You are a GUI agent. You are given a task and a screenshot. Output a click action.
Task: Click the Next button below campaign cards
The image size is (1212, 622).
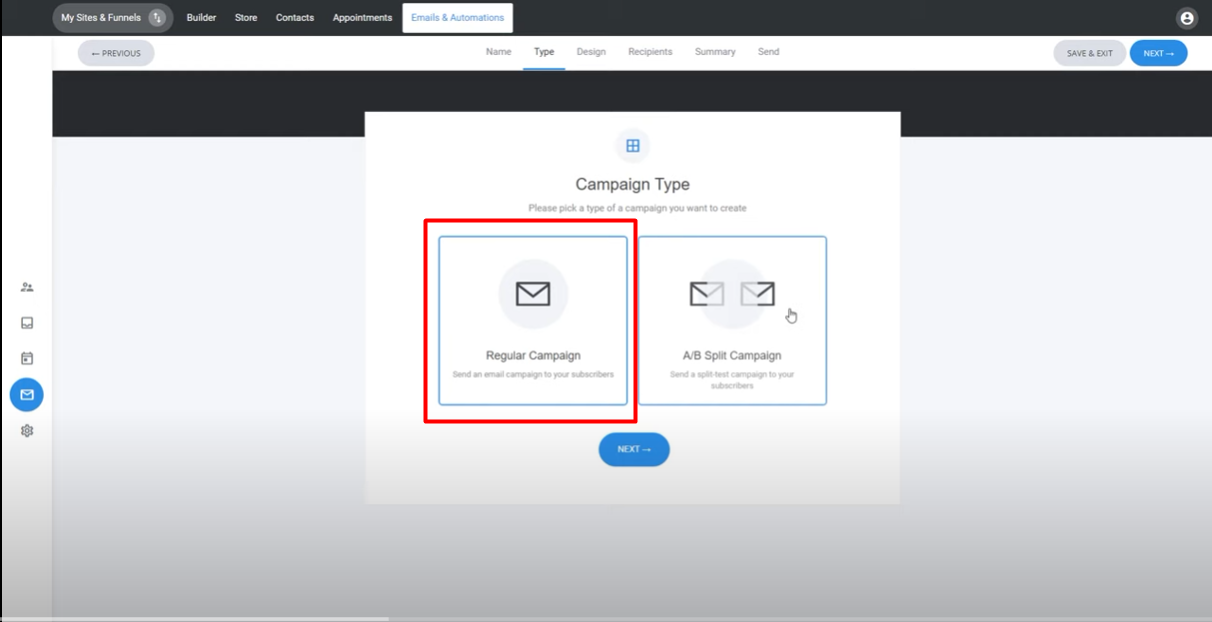coord(634,450)
